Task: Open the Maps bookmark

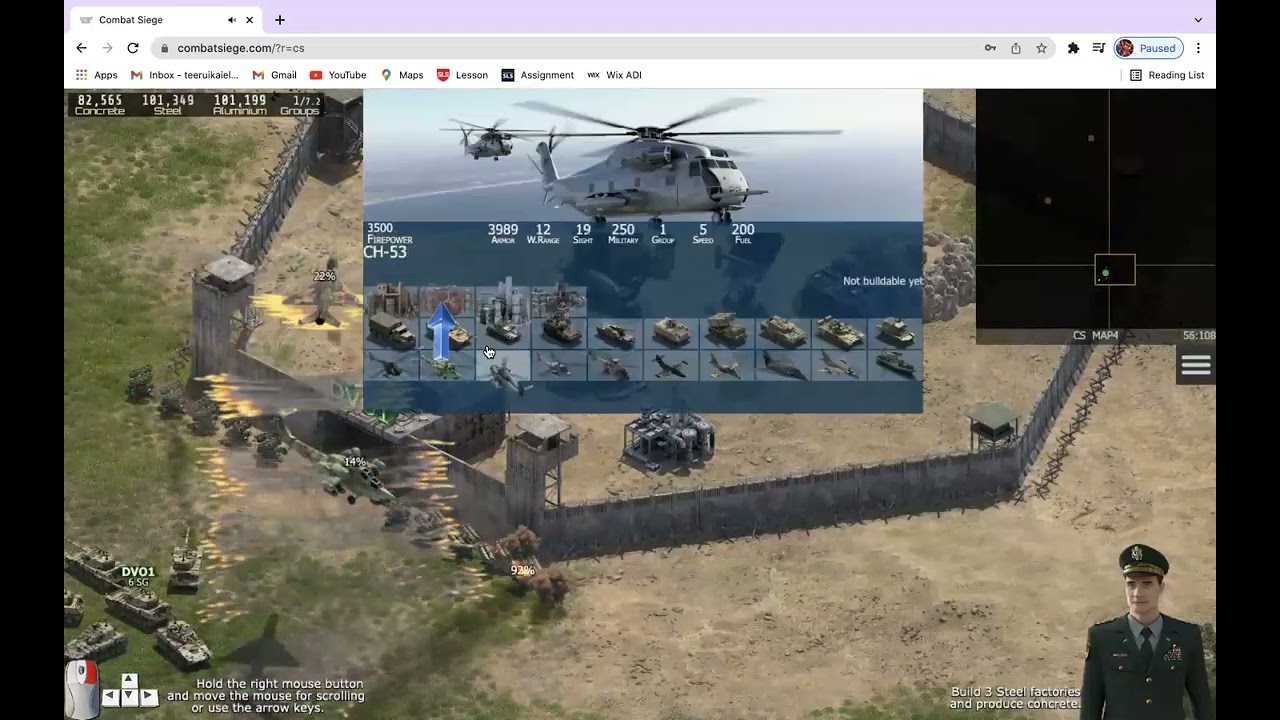Action: (401, 75)
